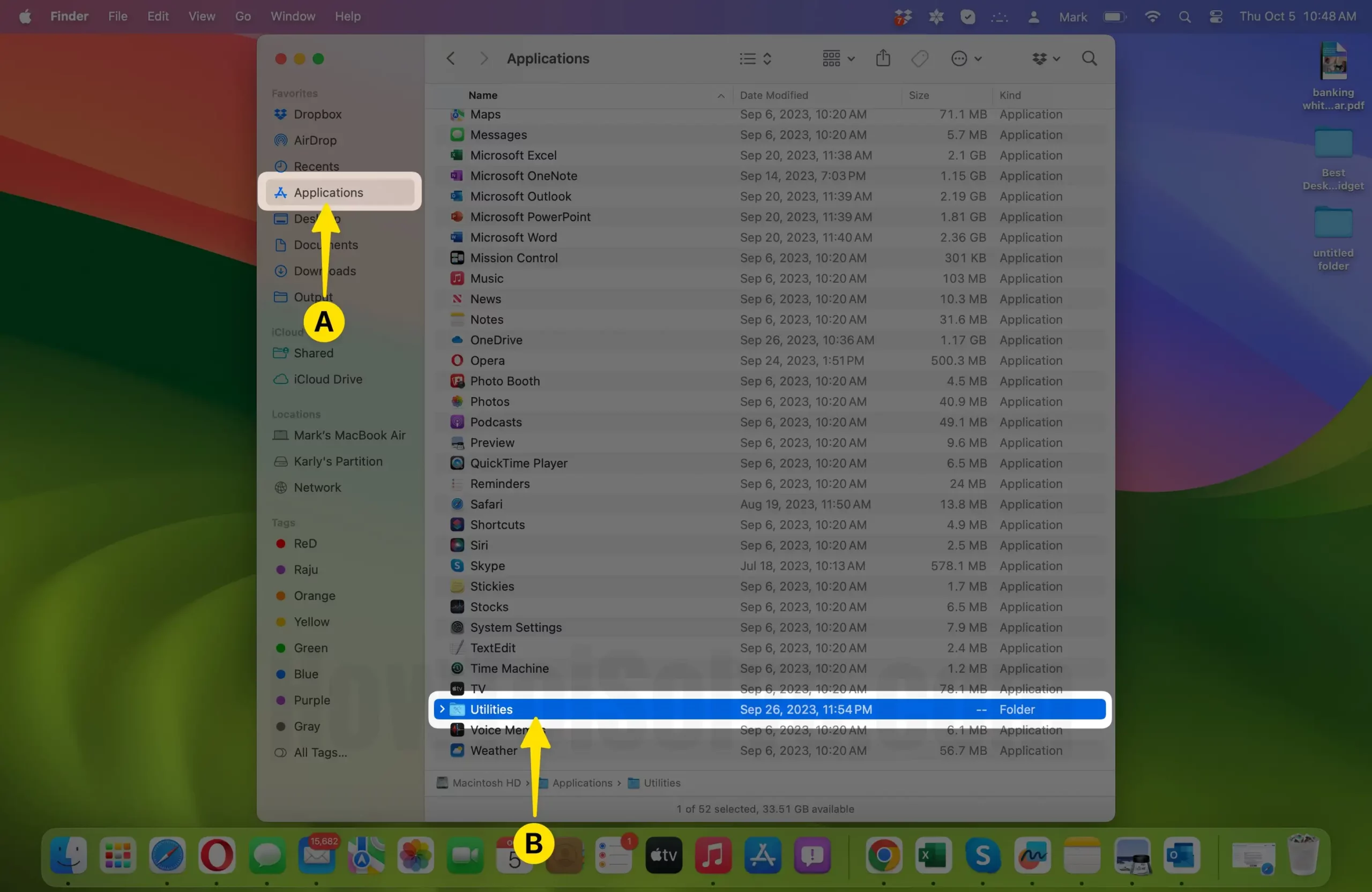Launch Music from the Dock
The height and width of the screenshot is (892, 1372).
click(713, 855)
